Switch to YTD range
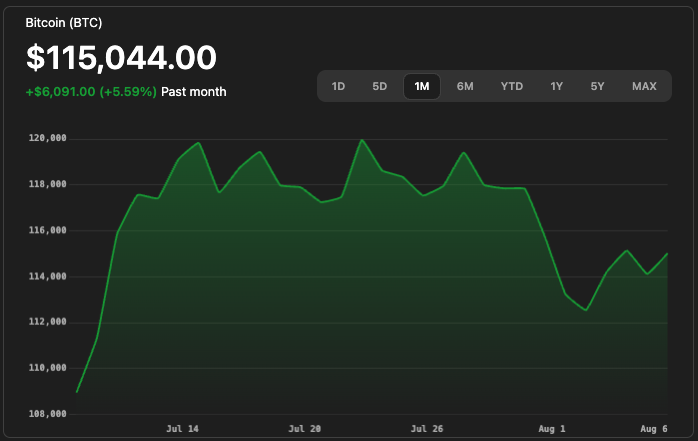698x441 pixels. [x=511, y=86]
